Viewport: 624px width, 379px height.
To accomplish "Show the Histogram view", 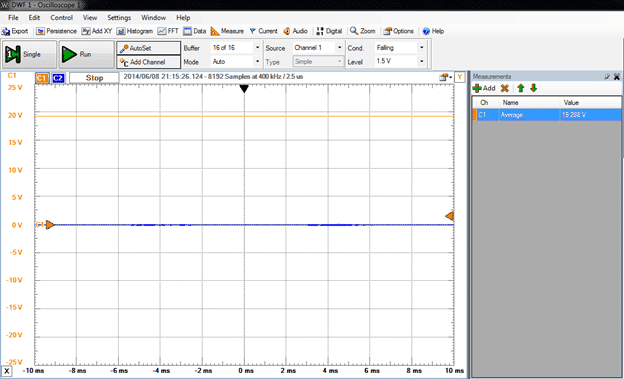I will 135,31.
